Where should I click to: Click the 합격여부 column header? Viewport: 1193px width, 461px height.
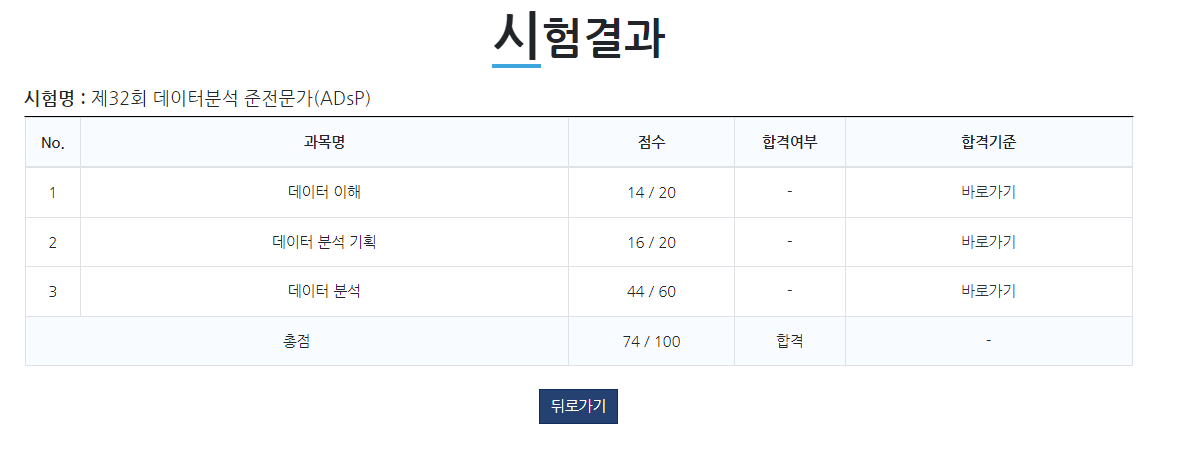[x=790, y=142]
